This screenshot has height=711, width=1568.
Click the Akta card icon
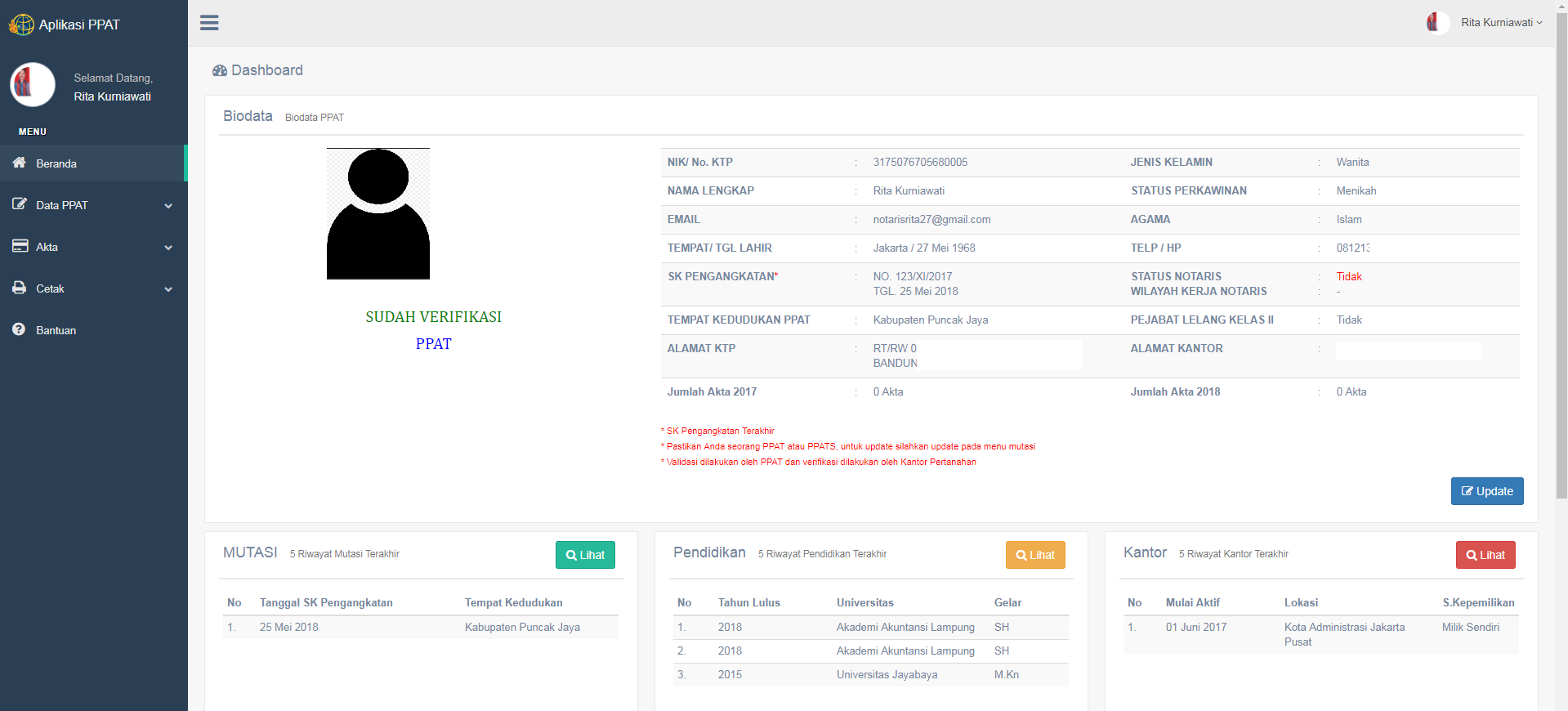(x=20, y=246)
